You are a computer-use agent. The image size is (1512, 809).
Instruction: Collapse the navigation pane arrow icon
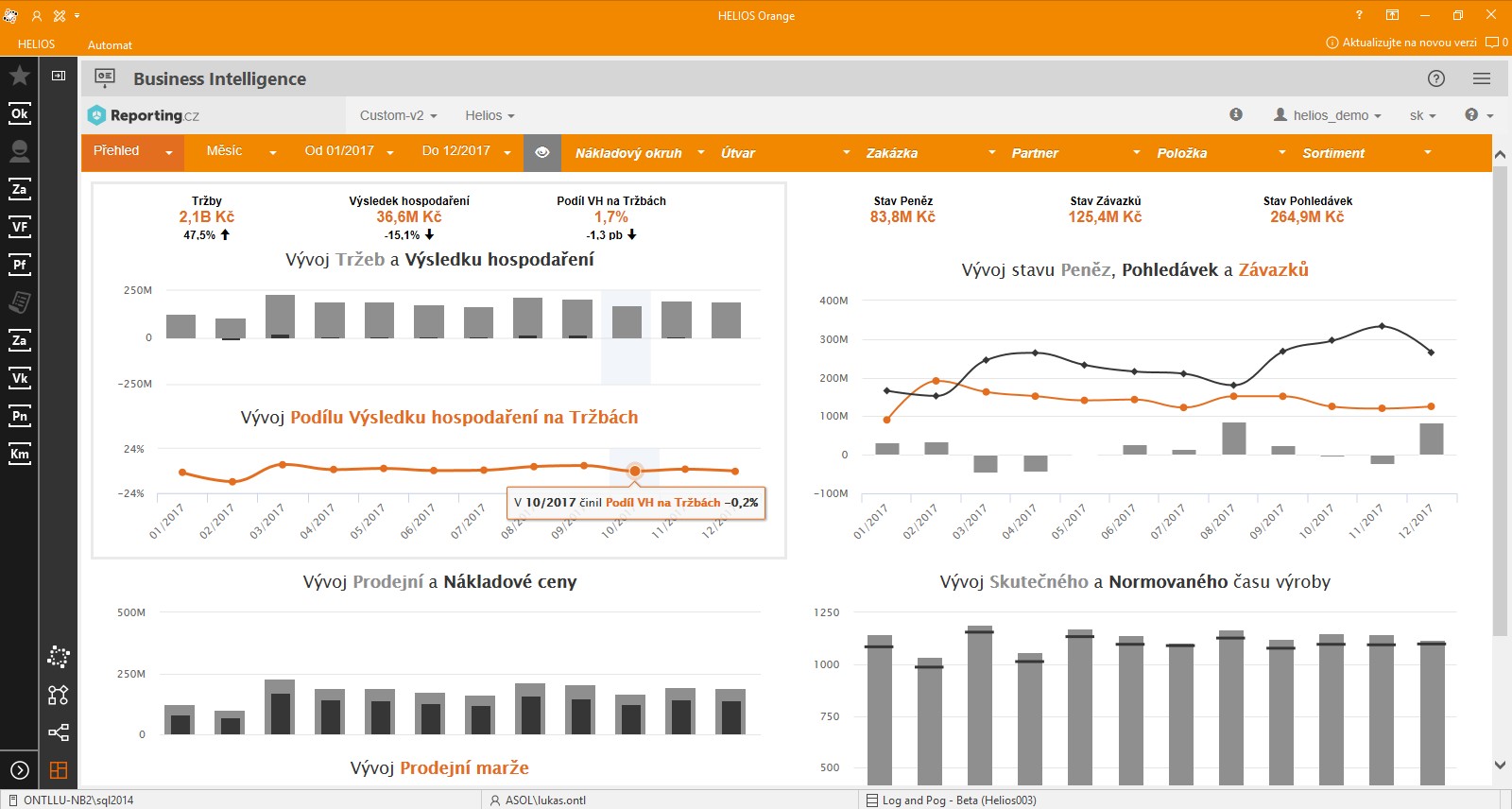pos(59,76)
